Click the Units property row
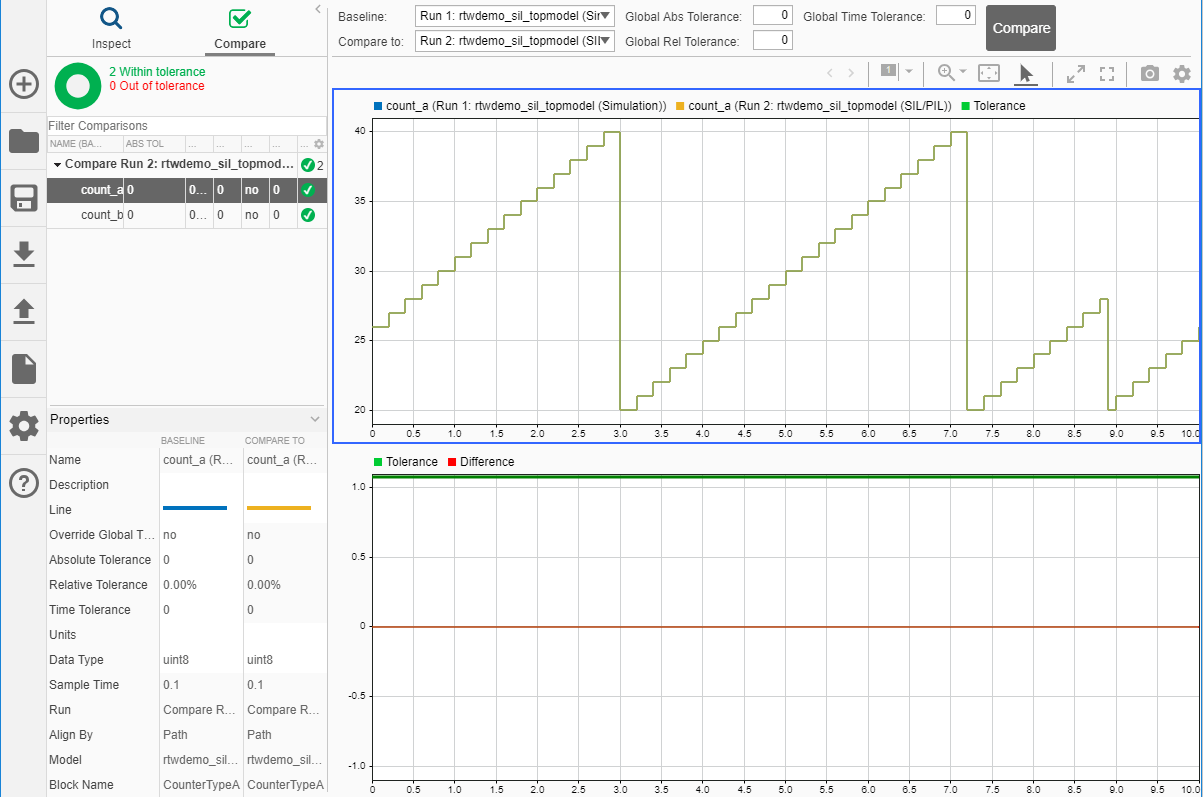The height and width of the screenshot is (797, 1203). pyautogui.click(x=187, y=635)
